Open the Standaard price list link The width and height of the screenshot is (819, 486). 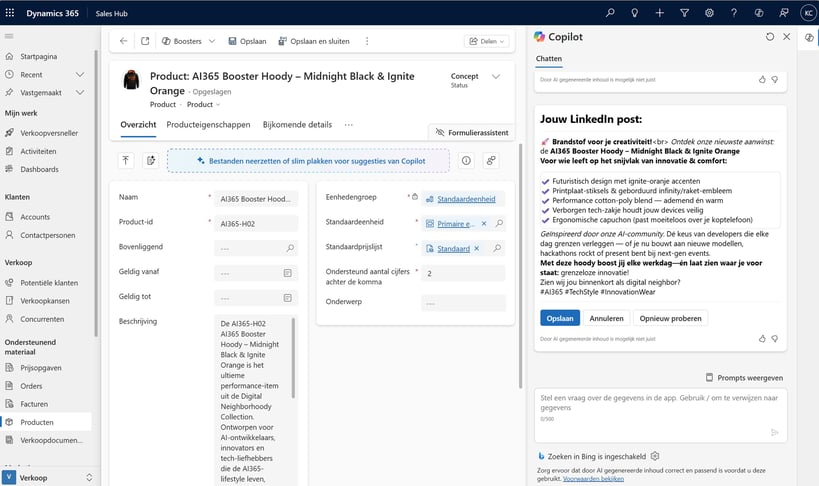tap(453, 249)
